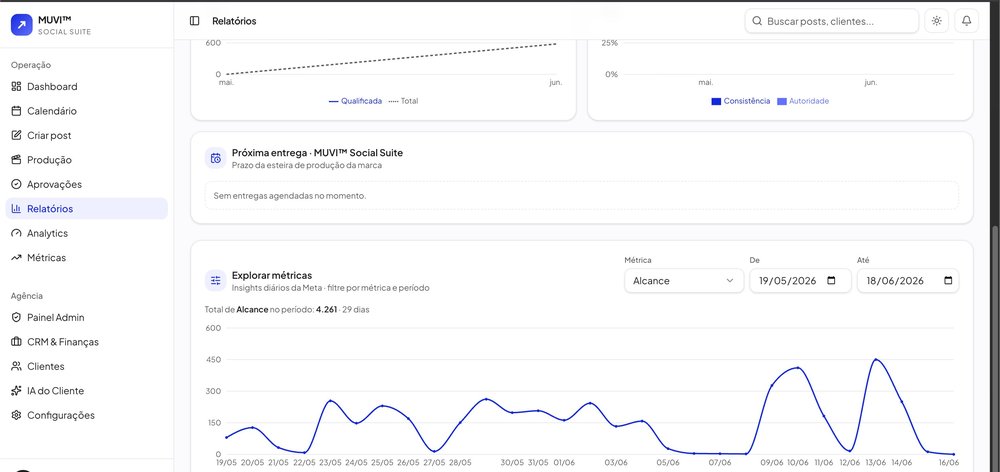Go to Calendário in the sidebar
Image resolution: width=1000 pixels, height=472 pixels.
pos(87,111)
